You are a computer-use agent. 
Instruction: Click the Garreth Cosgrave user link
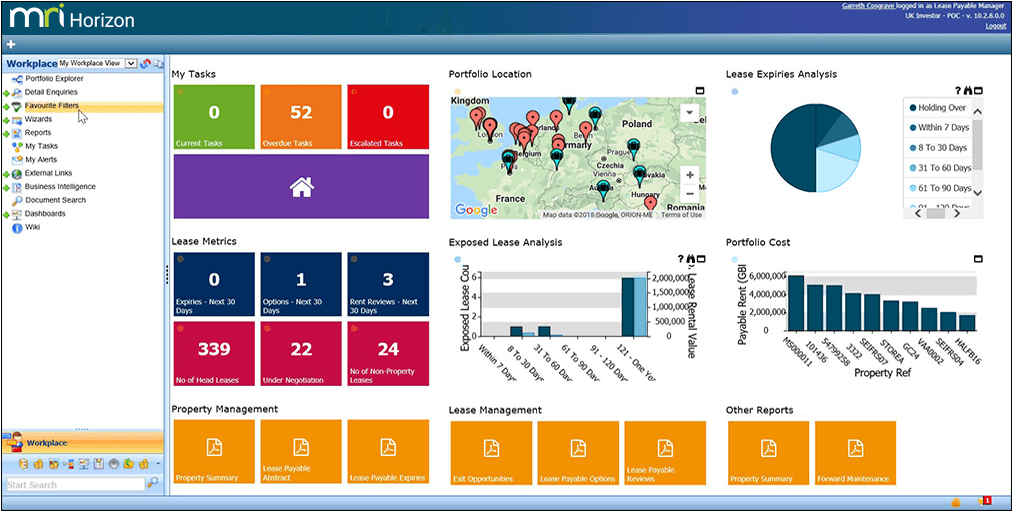pos(868,6)
